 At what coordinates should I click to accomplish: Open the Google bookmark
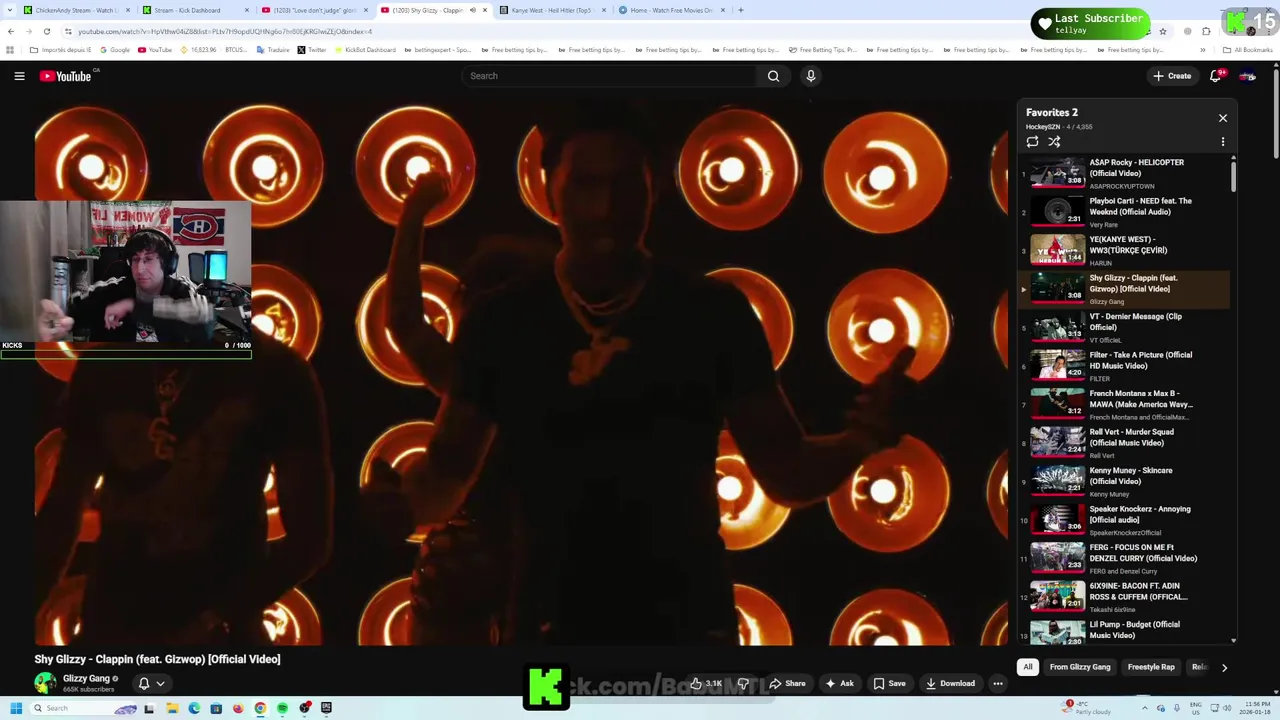click(115, 50)
